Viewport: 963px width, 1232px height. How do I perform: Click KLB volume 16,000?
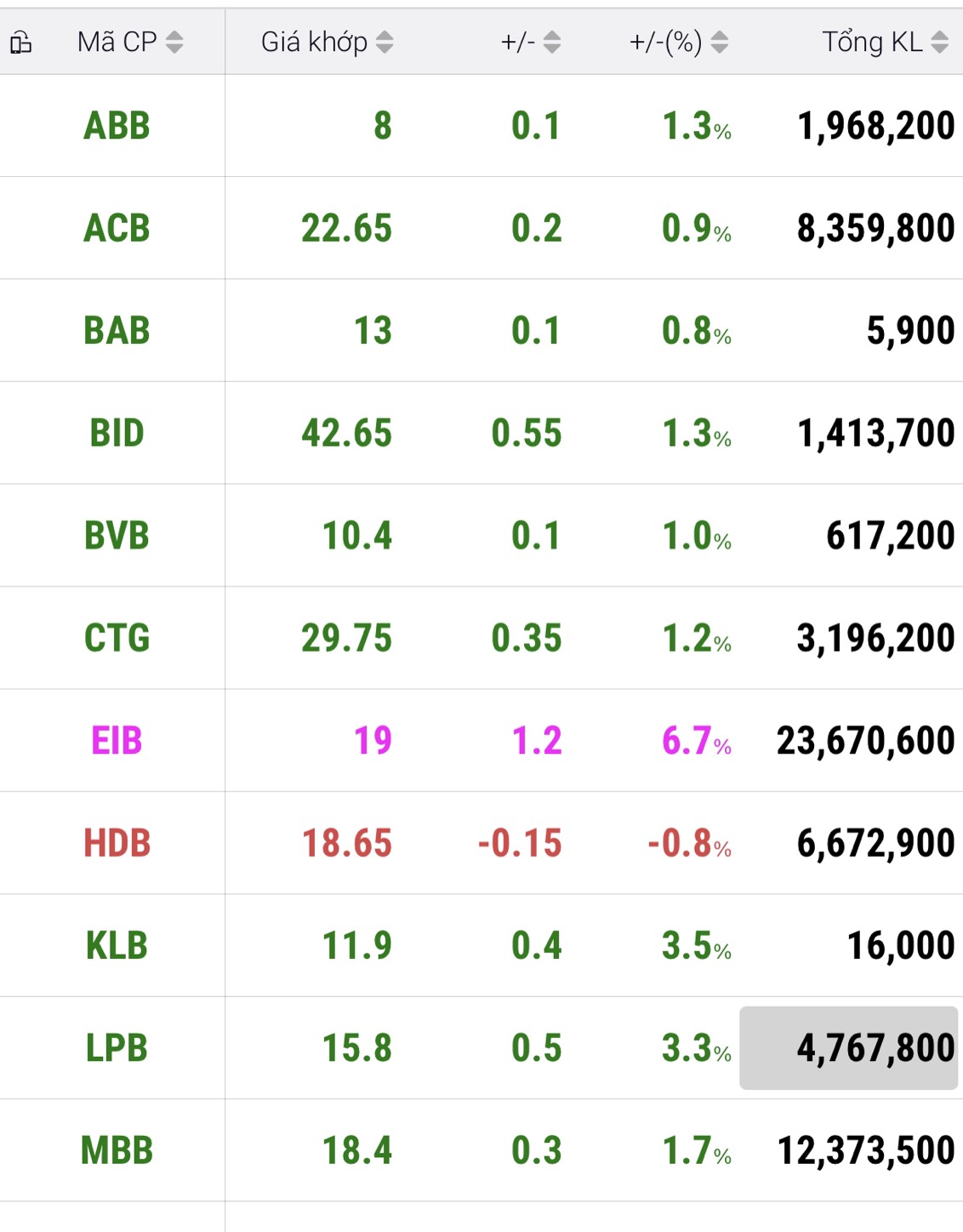point(901,946)
